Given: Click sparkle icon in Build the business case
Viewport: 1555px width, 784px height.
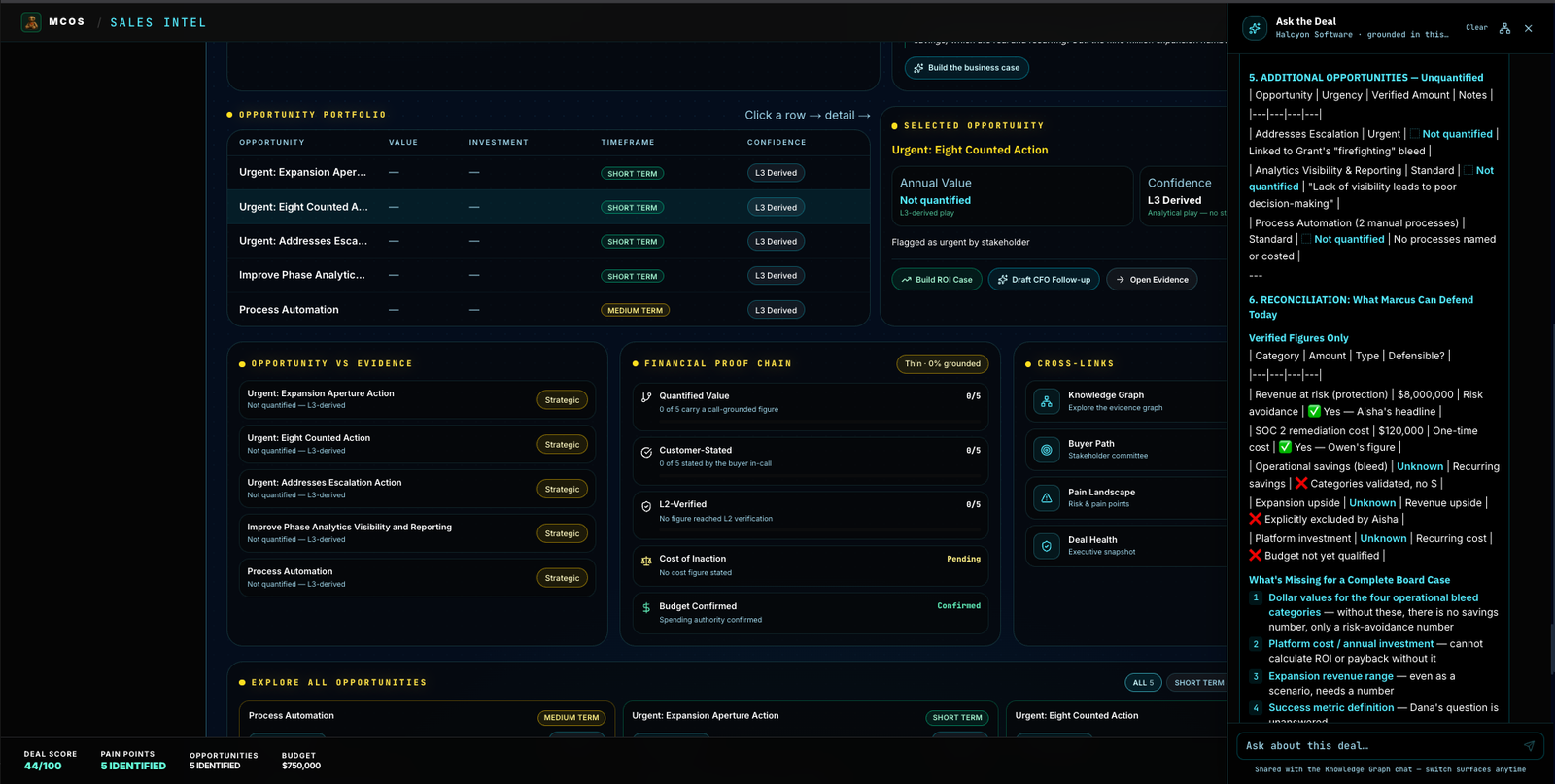Looking at the screenshot, I should (x=918, y=68).
